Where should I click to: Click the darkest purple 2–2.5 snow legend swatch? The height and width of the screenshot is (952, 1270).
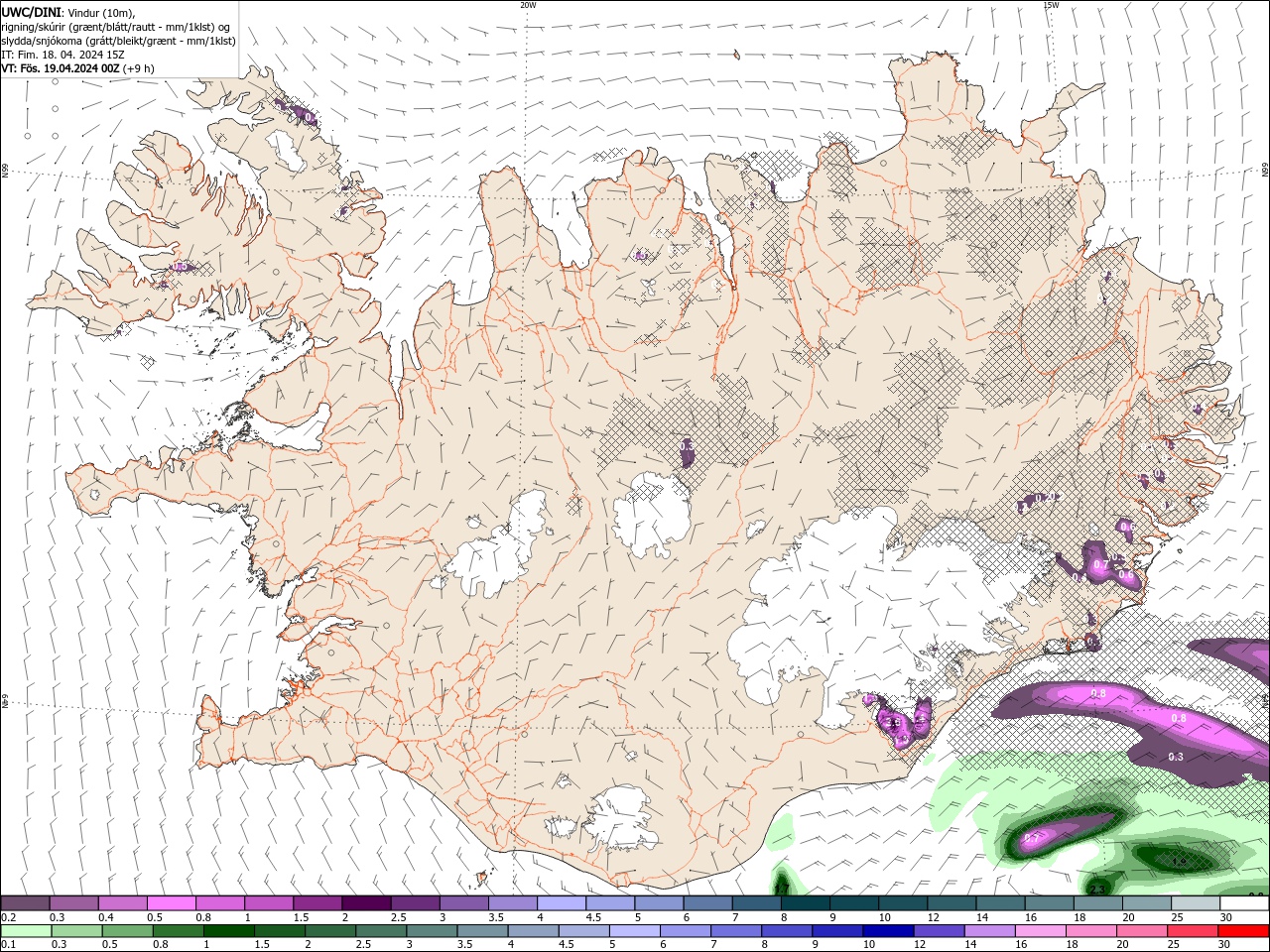(365, 903)
